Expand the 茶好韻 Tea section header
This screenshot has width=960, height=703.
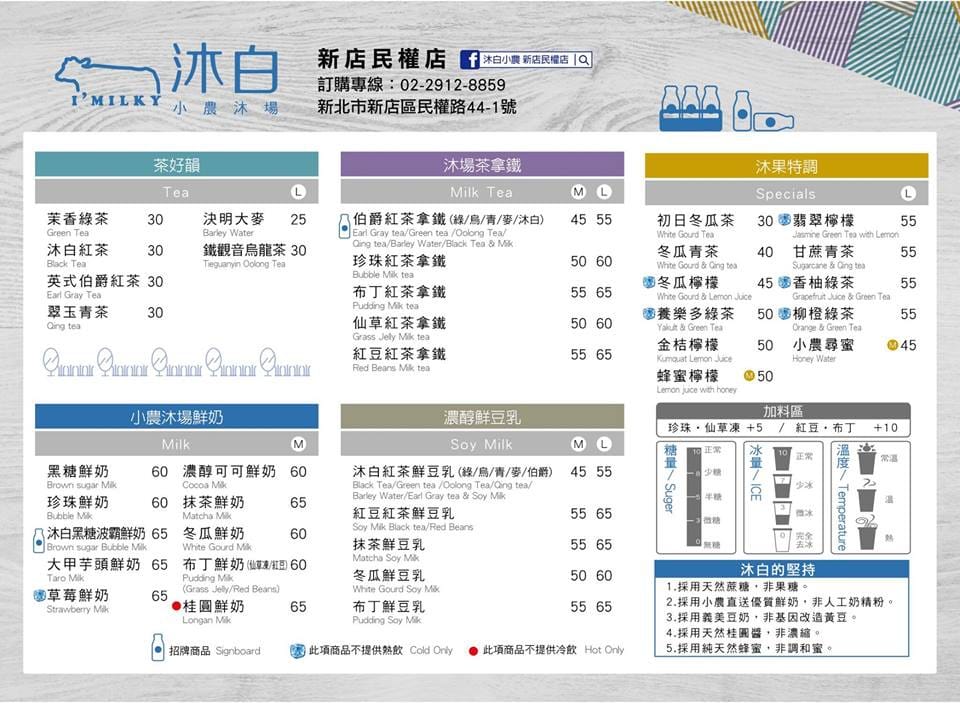click(x=178, y=163)
